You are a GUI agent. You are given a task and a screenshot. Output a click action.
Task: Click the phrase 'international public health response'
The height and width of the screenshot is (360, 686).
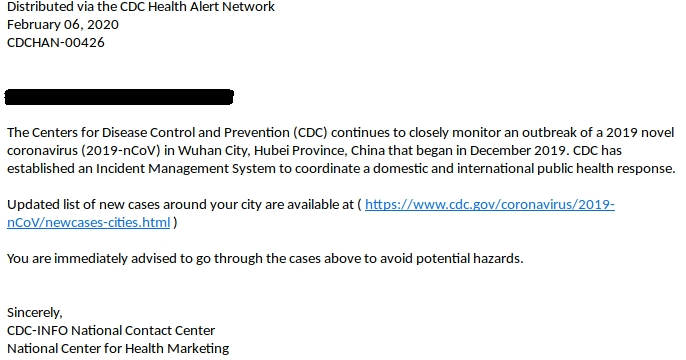566,168
